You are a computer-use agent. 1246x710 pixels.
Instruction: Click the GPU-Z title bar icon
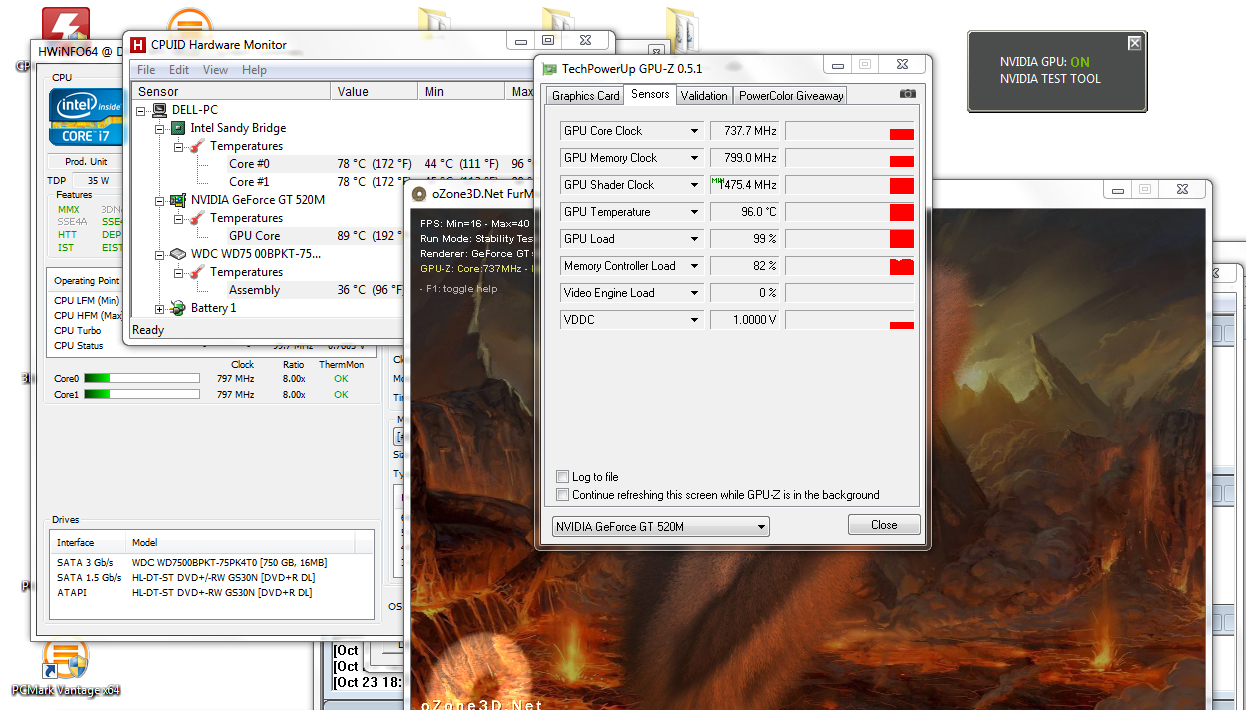point(550,69)
